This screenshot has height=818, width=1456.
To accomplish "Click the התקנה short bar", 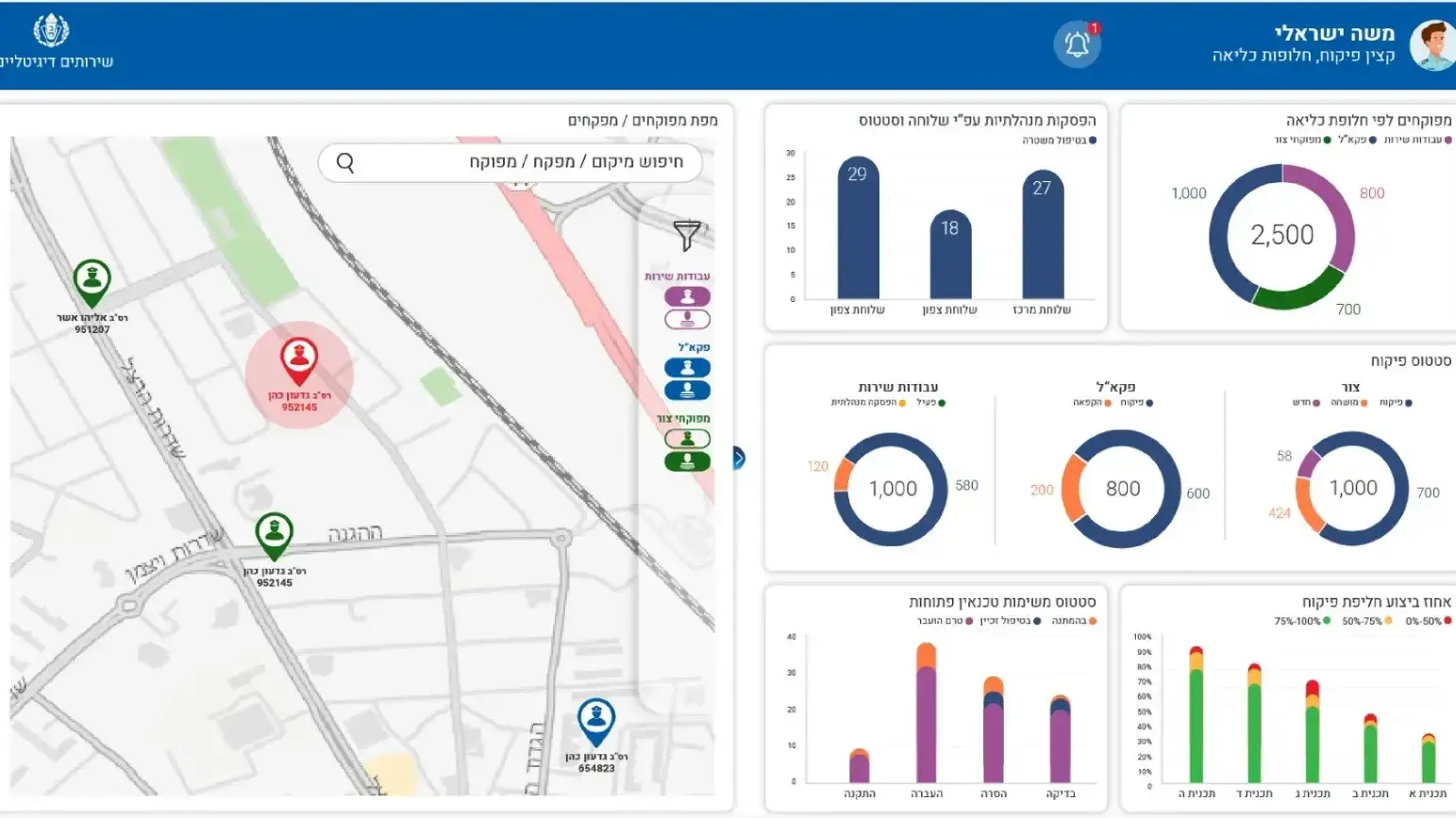I will [x=859, y=765].
